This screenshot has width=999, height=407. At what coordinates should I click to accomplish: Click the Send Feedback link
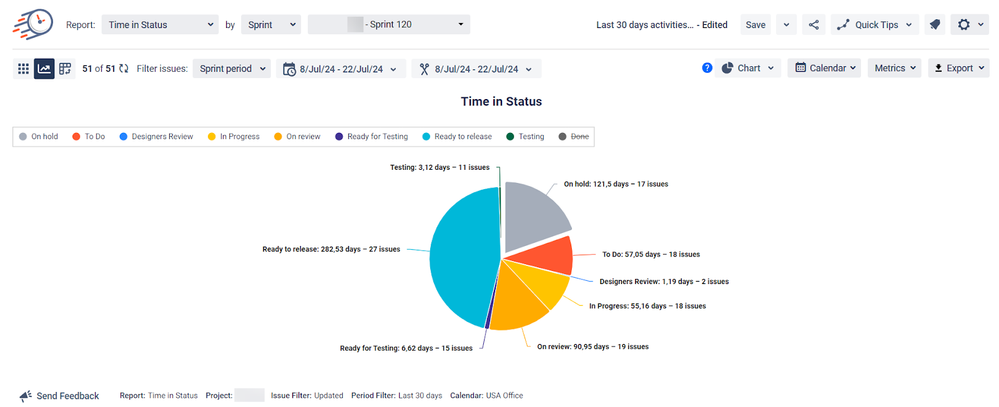point(59,396)
